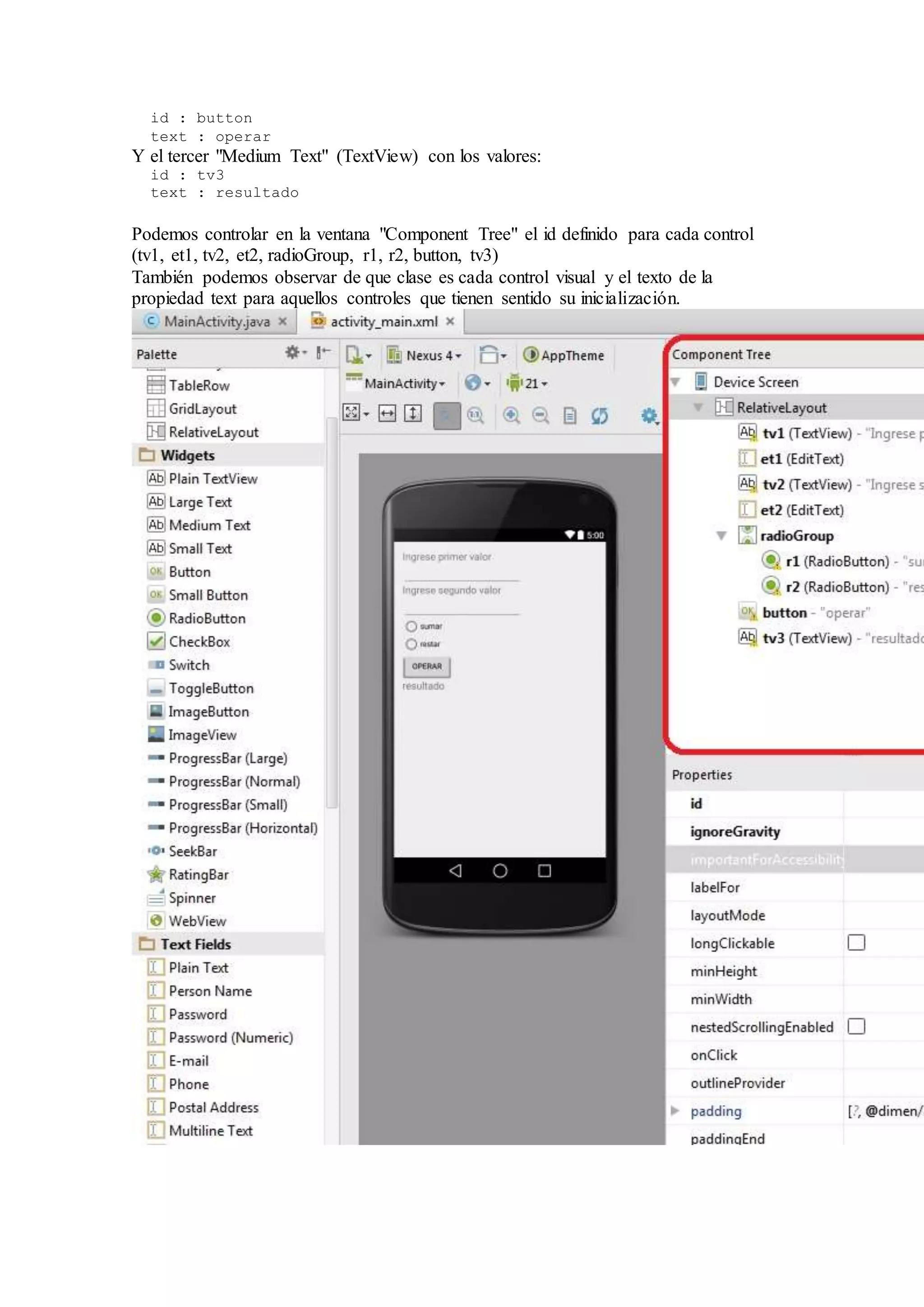Click the zoom out magnifier icon
Image resolution: width=924 pixels, height=1307 pixels.
pyautogui.click(x=541, y=416)
